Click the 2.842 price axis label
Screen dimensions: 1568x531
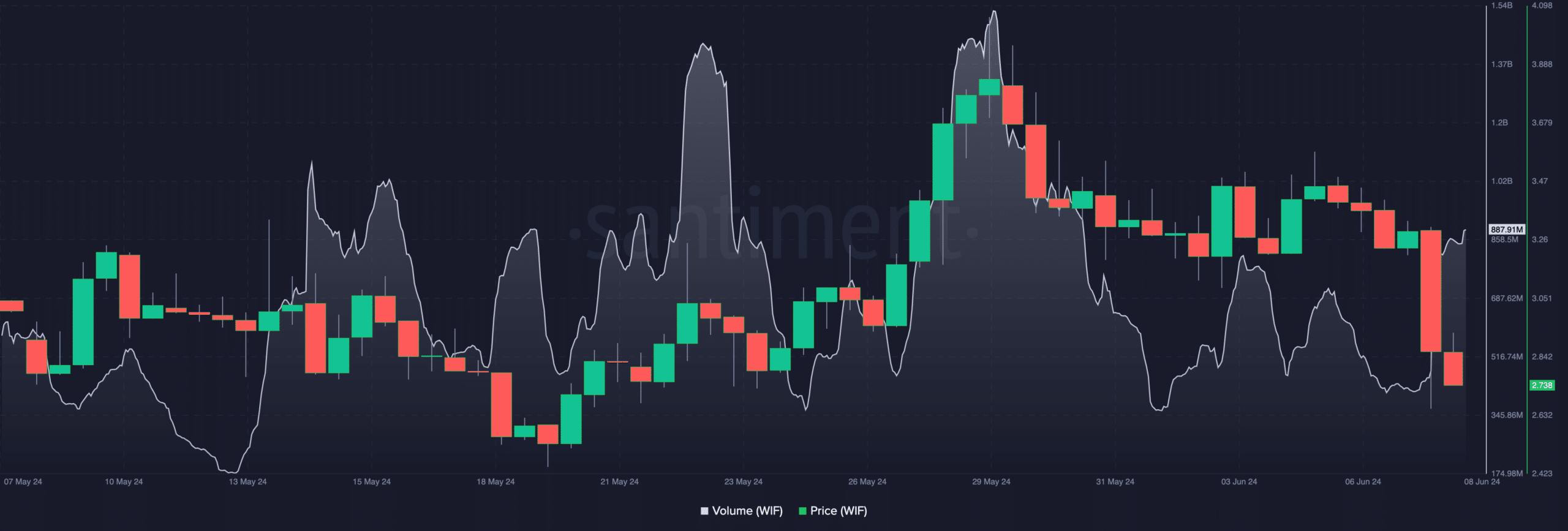point(1542,356)
